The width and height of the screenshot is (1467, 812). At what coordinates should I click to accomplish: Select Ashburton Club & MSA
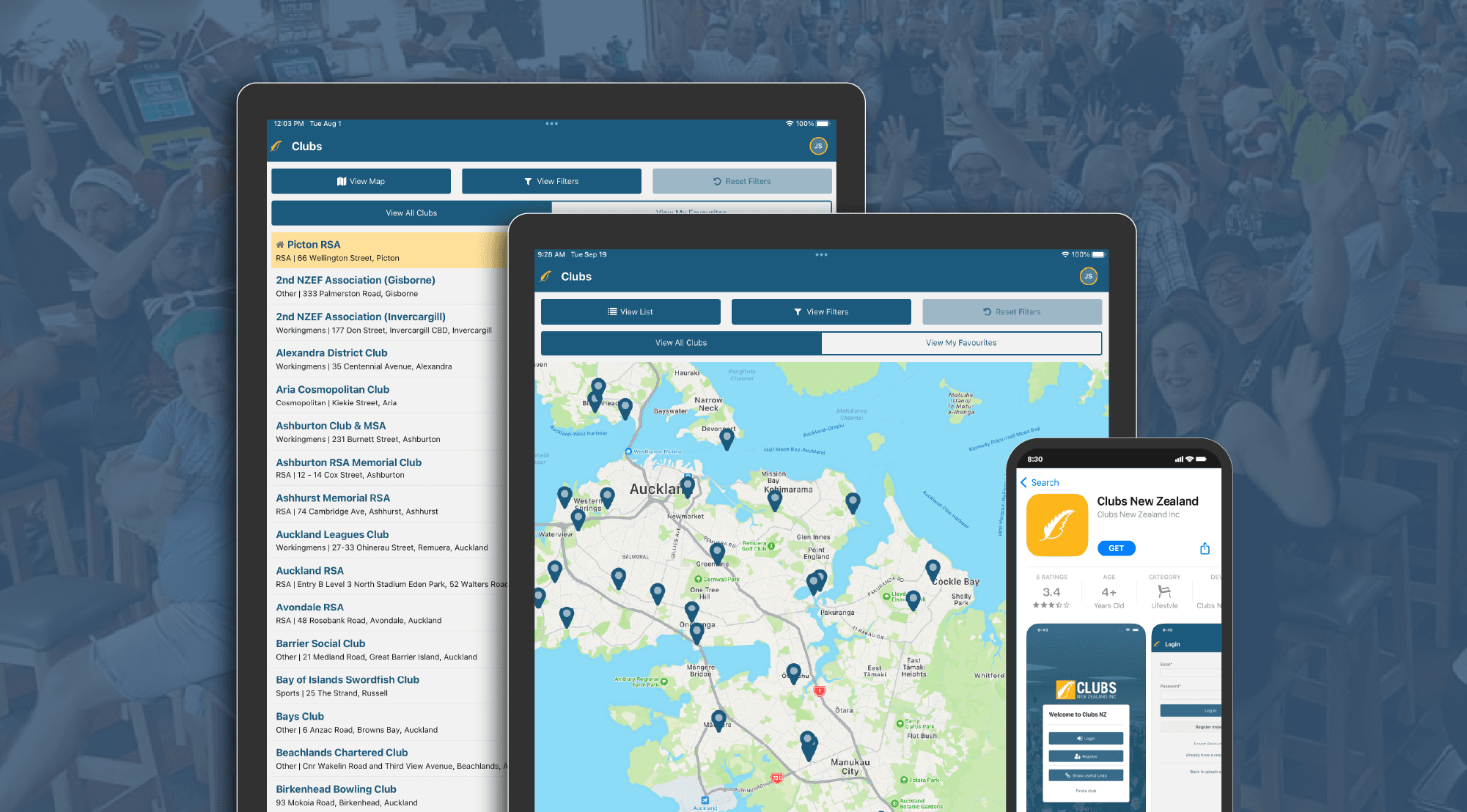point(389,432)
